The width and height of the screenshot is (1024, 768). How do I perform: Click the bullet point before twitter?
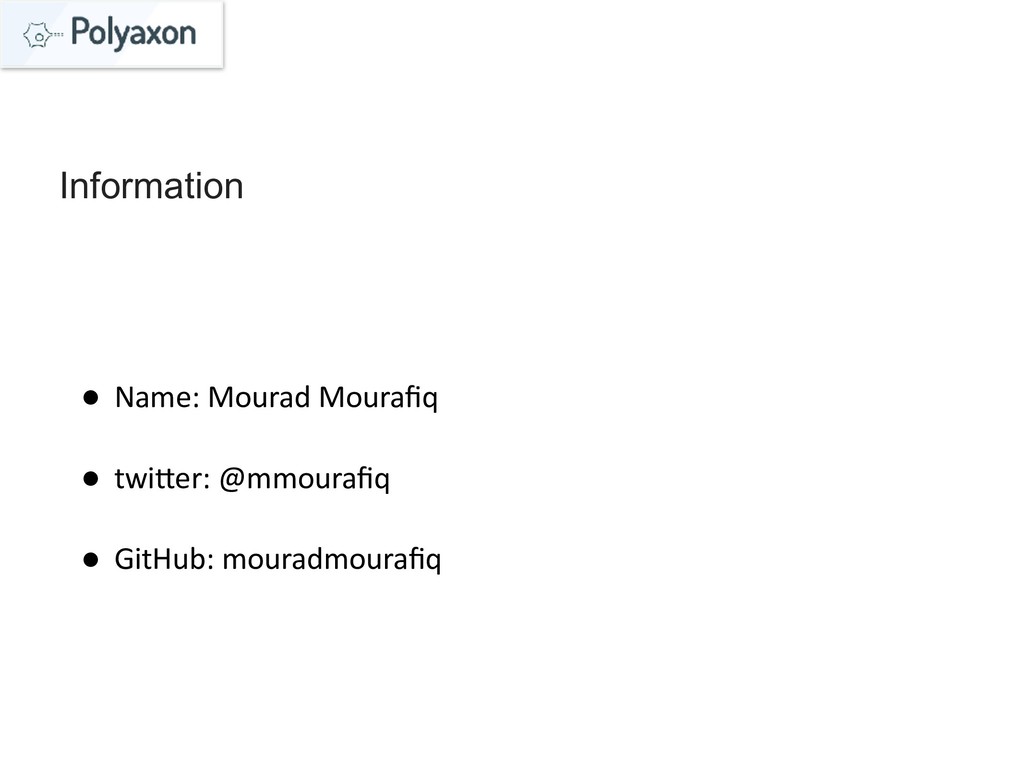(90, 481)
